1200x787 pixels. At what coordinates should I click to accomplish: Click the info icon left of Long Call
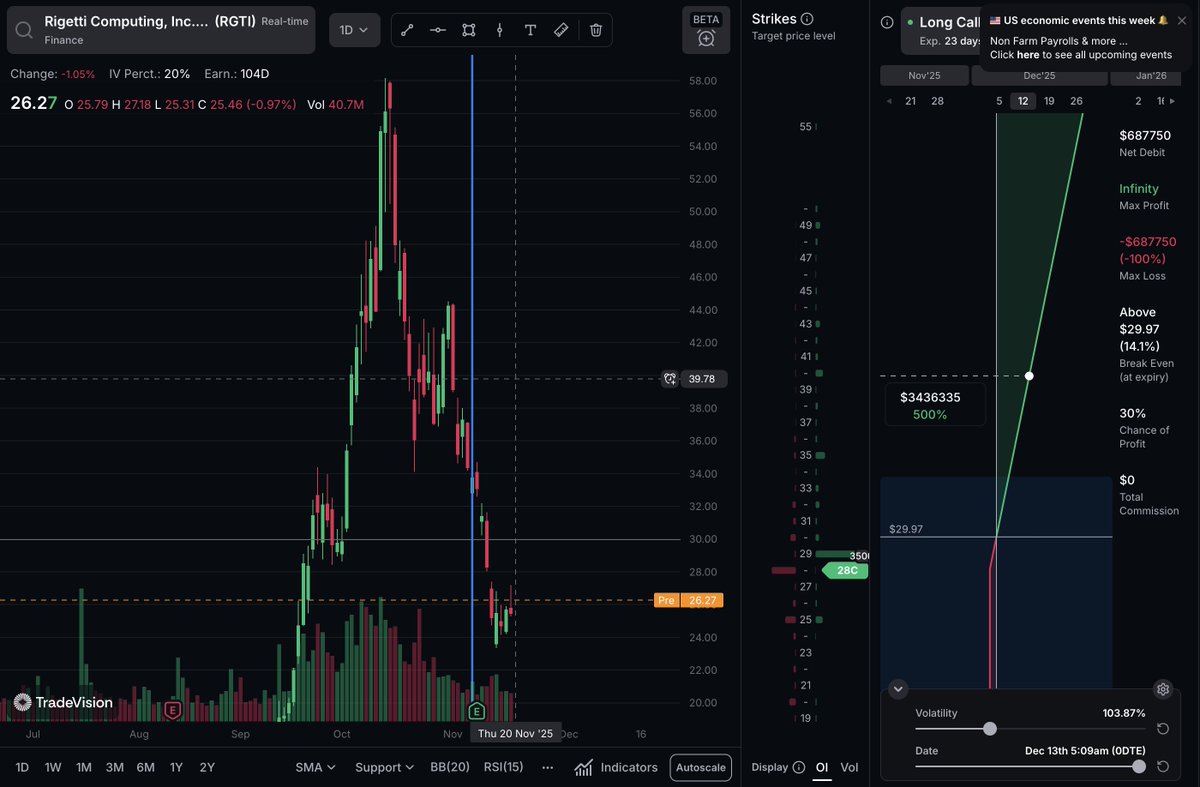point(887,22)
